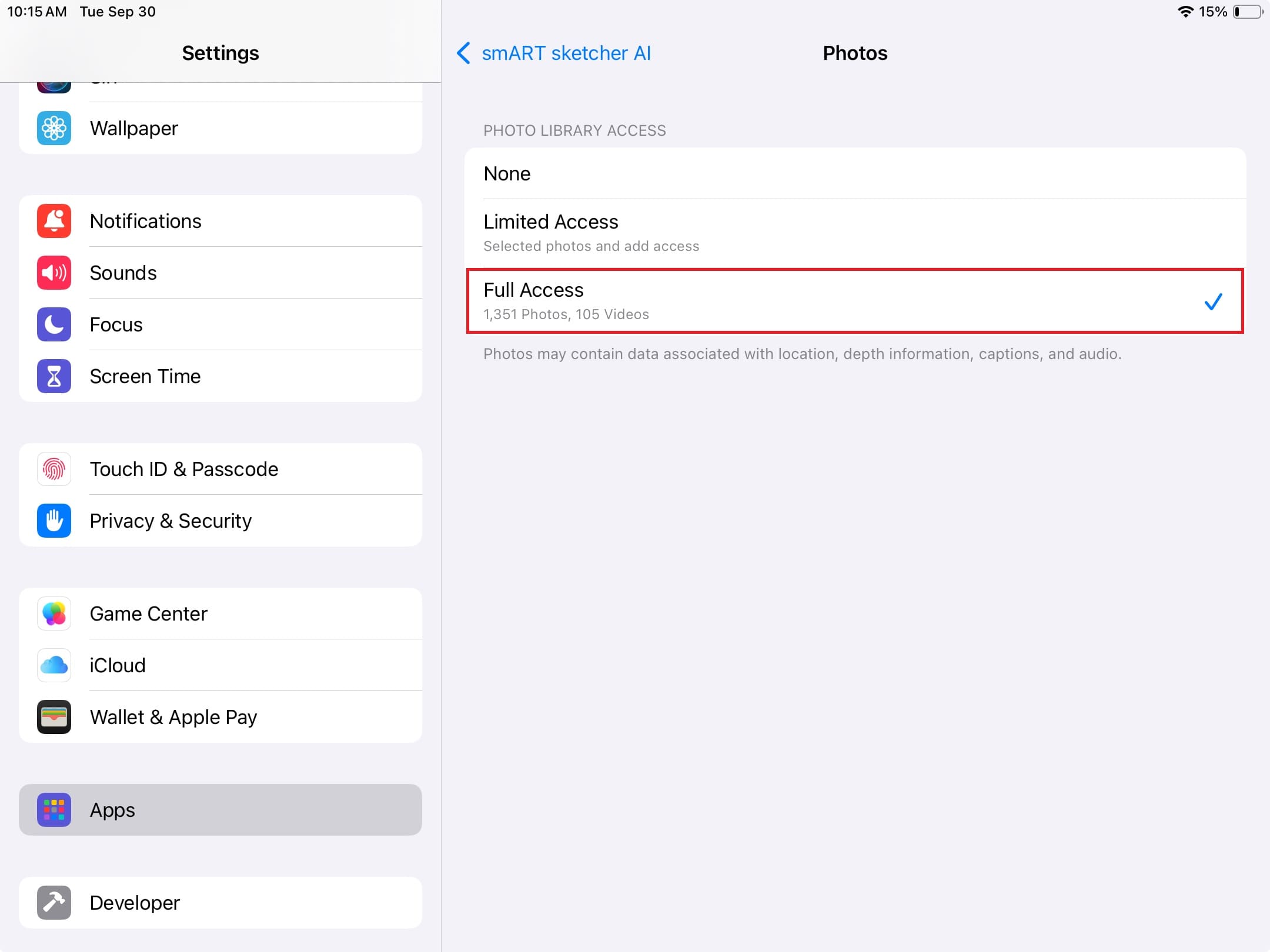
Task: Tap the Screen Time hourglass icon
Action: click(54, 376)
